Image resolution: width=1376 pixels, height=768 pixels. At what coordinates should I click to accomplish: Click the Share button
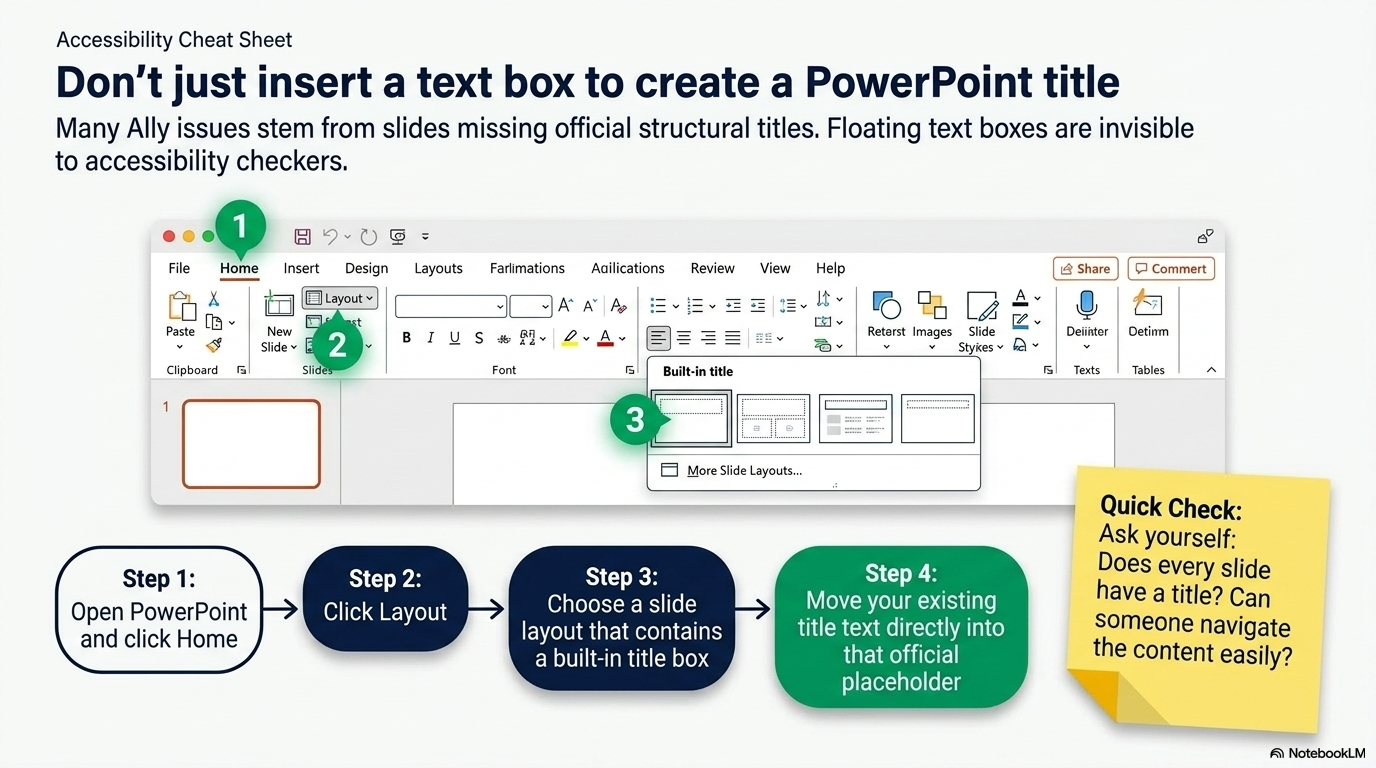pyautogui.click(x=1085, y=268)
